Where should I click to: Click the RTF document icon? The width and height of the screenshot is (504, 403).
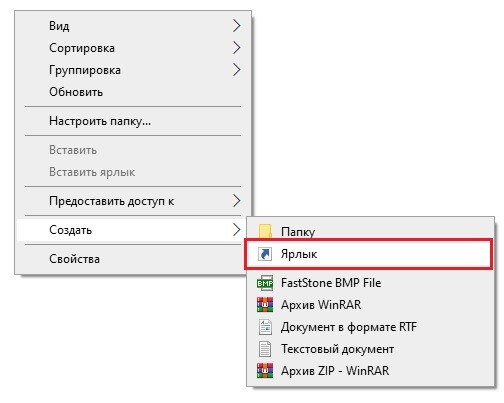click(265, 327)
